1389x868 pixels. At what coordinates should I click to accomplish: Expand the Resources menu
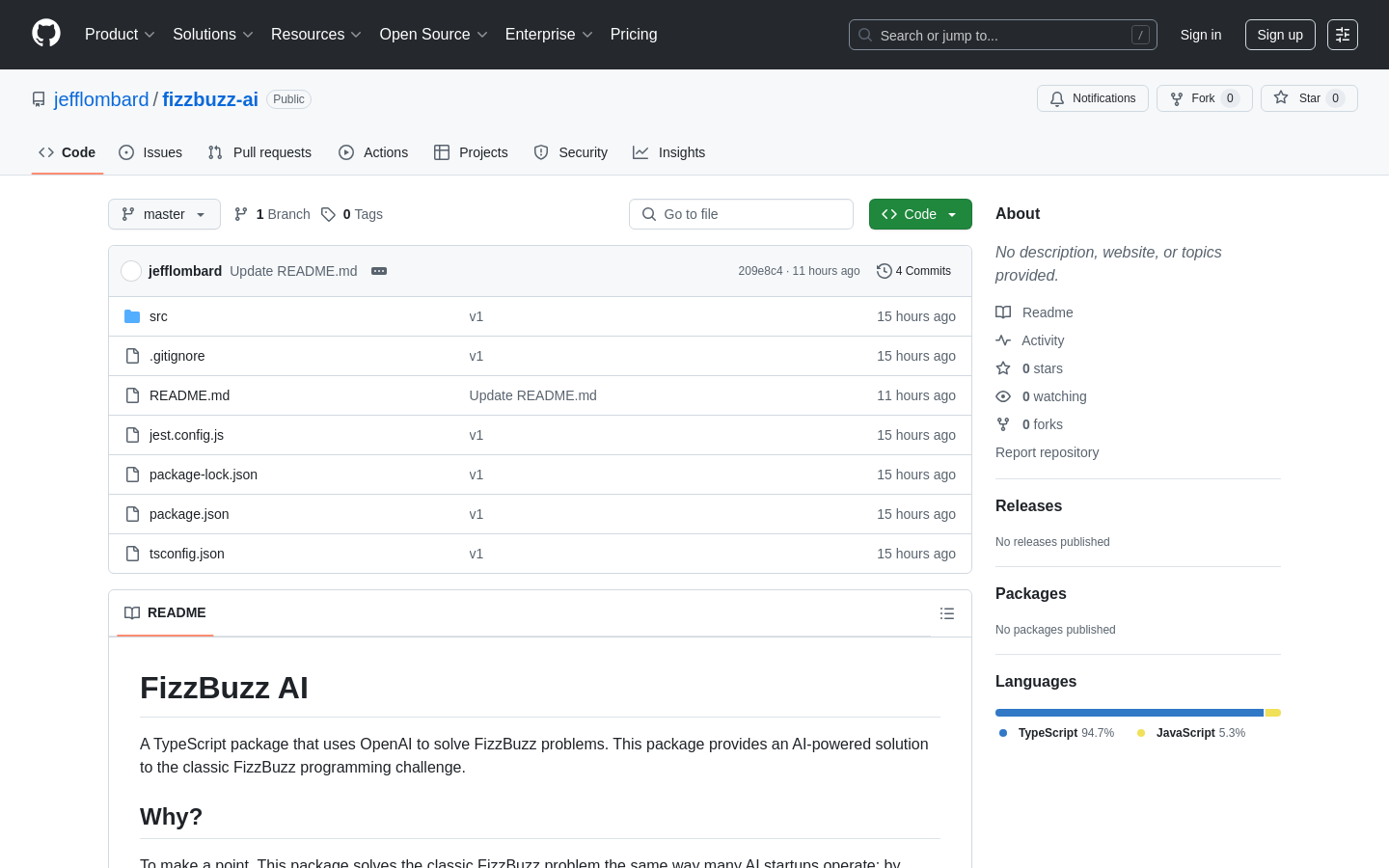pos(316,35)
